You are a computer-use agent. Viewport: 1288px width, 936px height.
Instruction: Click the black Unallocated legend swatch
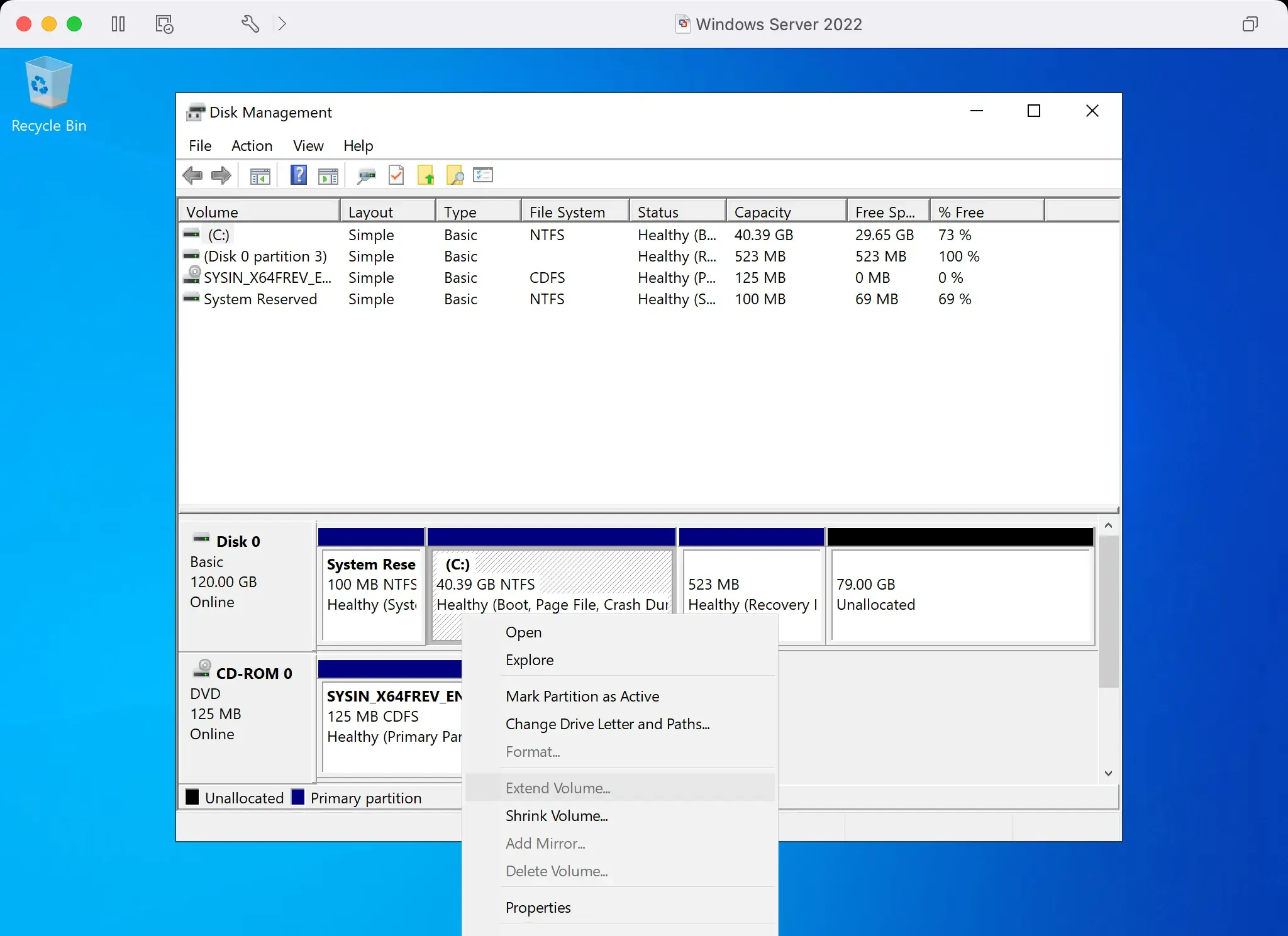pos(192,797)
